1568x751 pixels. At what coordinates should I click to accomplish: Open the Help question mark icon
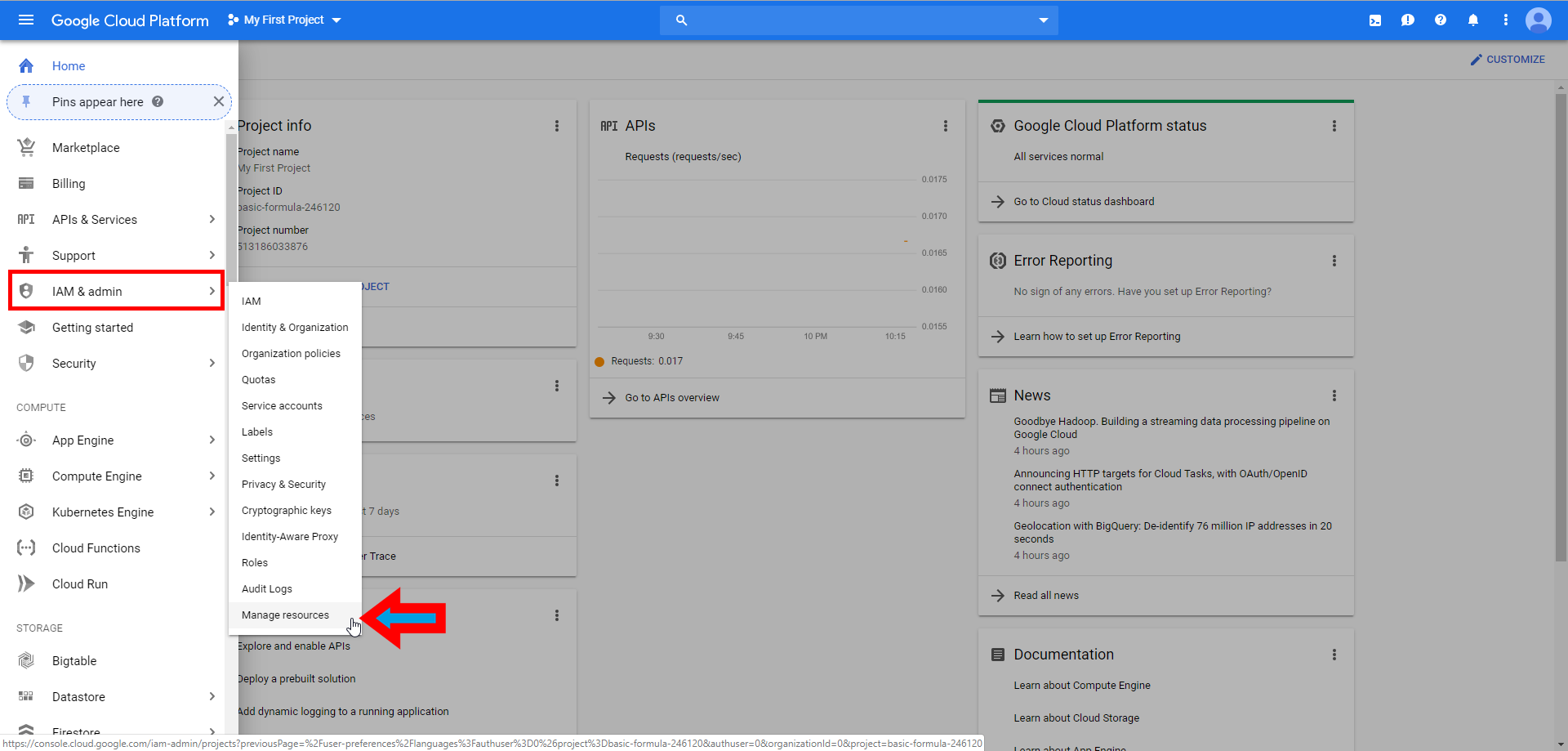(x=1441, y=20)
